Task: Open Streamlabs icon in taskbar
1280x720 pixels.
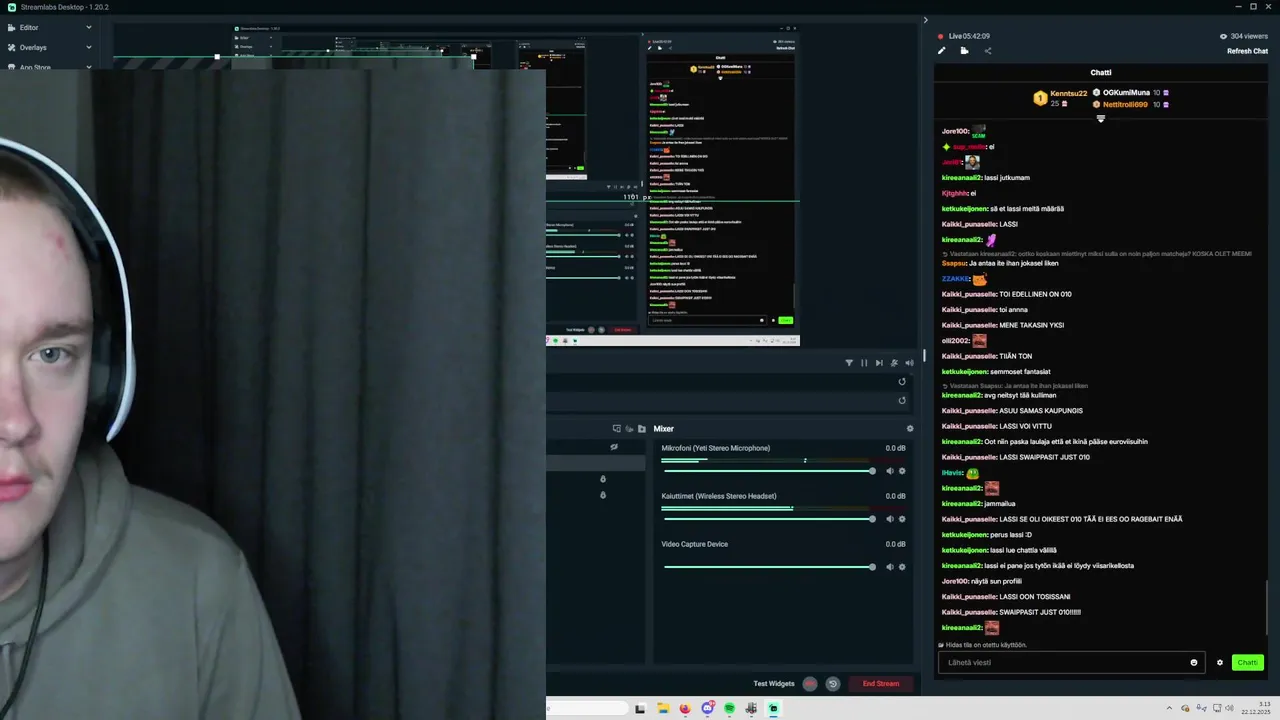Action: 773,708
